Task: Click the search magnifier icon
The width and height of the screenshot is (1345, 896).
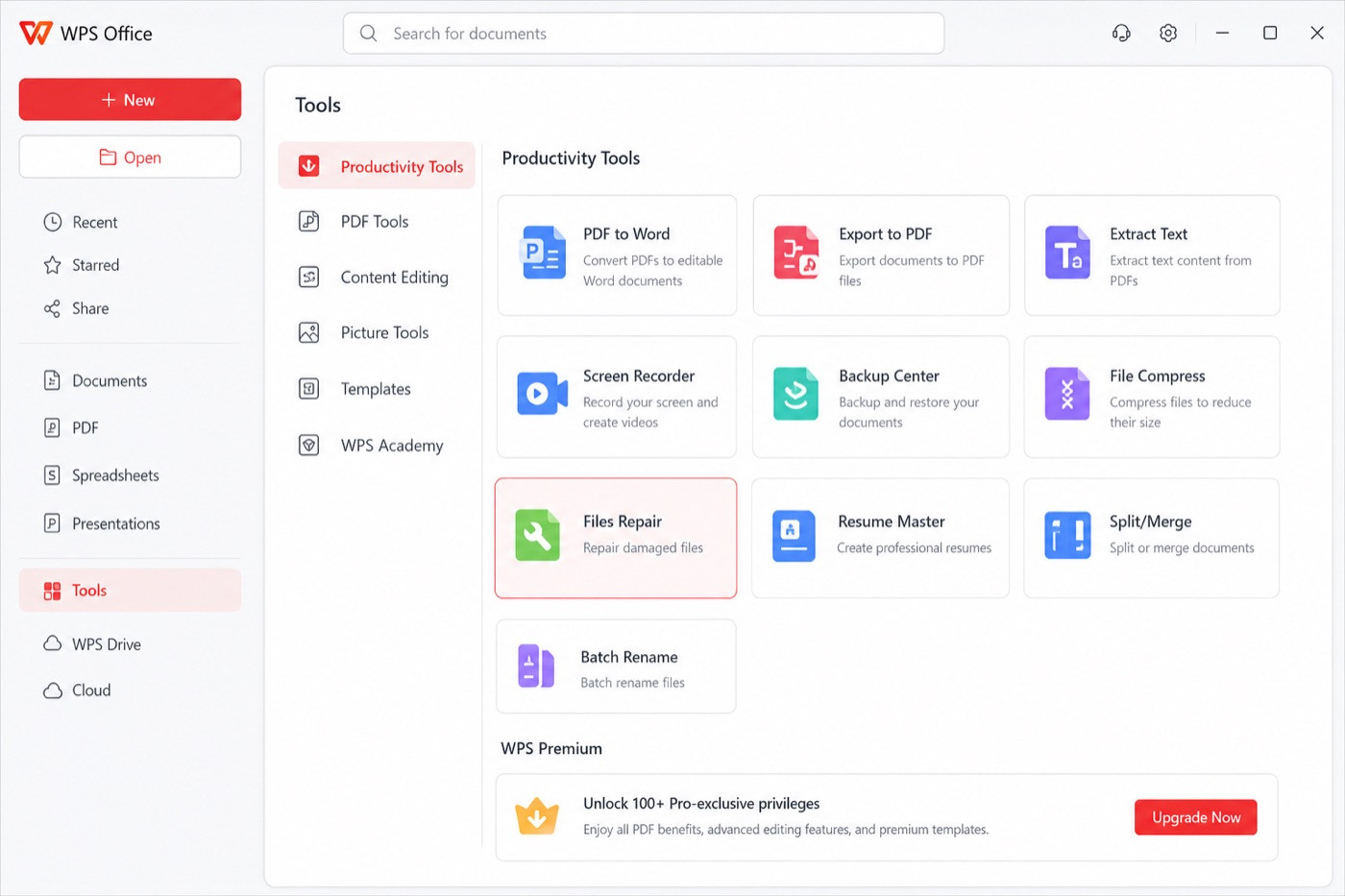Action: click(x=368, y=34)
